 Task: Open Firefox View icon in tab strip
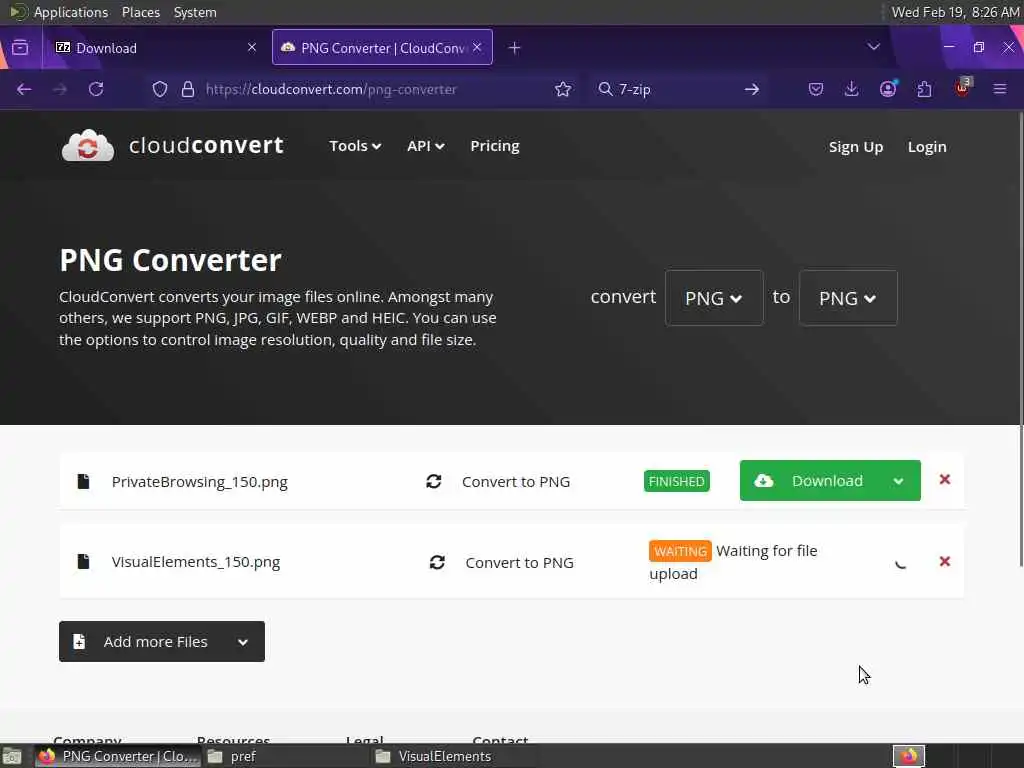[20, 48]
